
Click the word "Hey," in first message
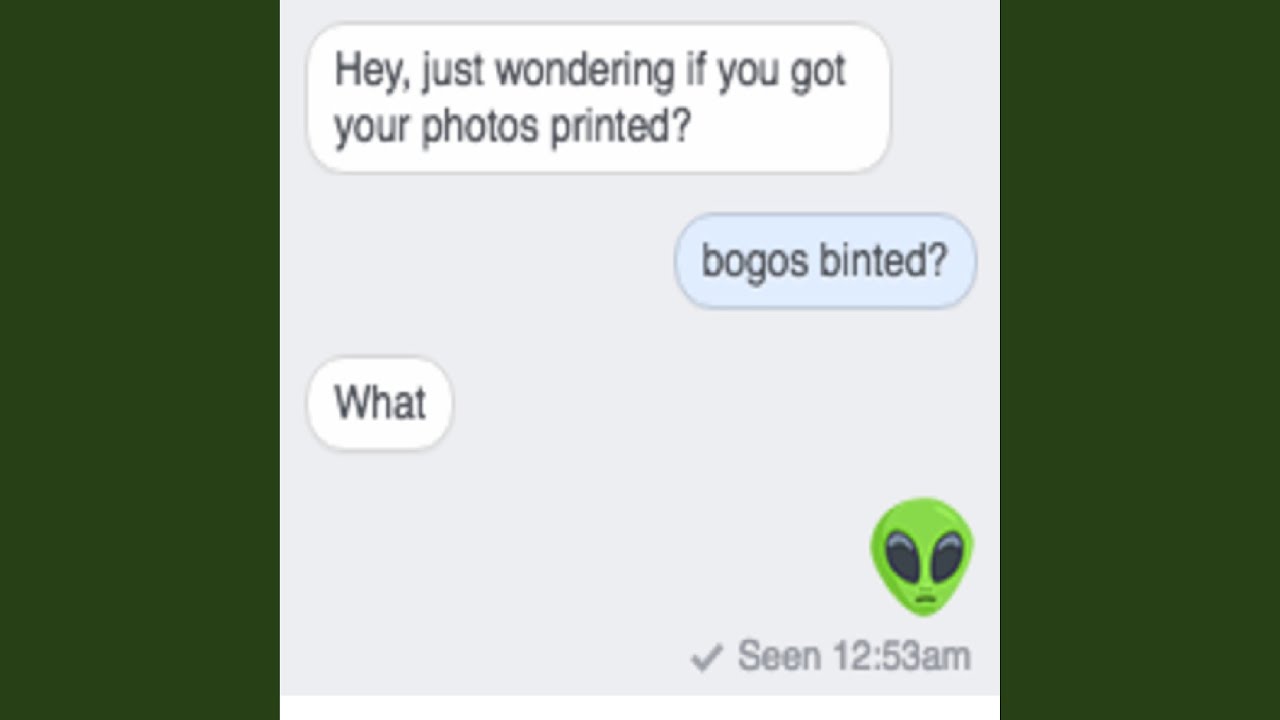[x=372, y=72]
